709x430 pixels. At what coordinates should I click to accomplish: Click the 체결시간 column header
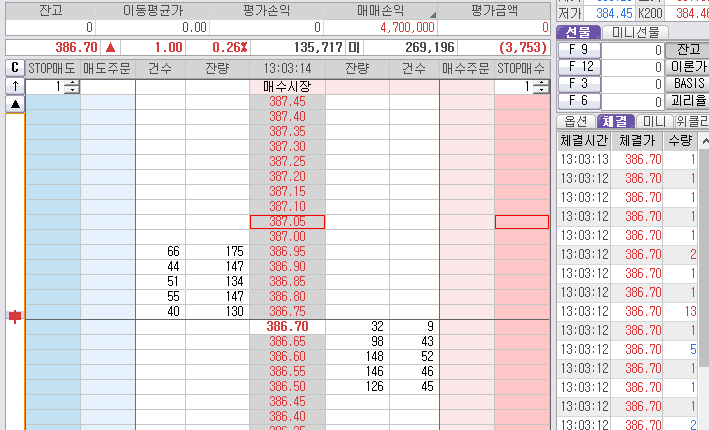pyautogui.click(x=584, y=141)
